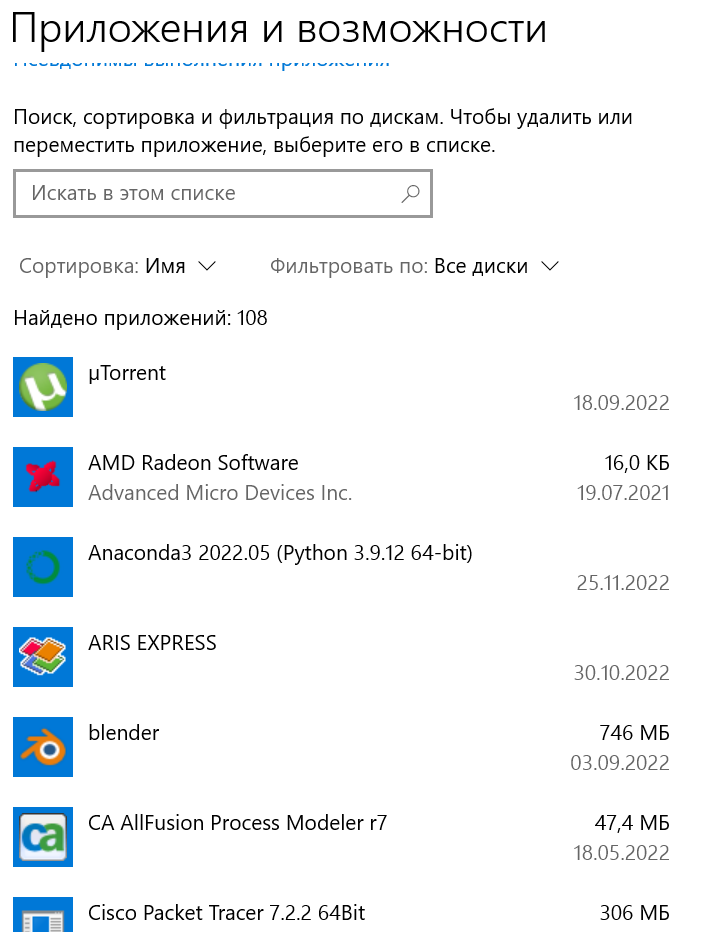
Task: Open the Сортировка: Имя dropdown
Action: [118, 266]
